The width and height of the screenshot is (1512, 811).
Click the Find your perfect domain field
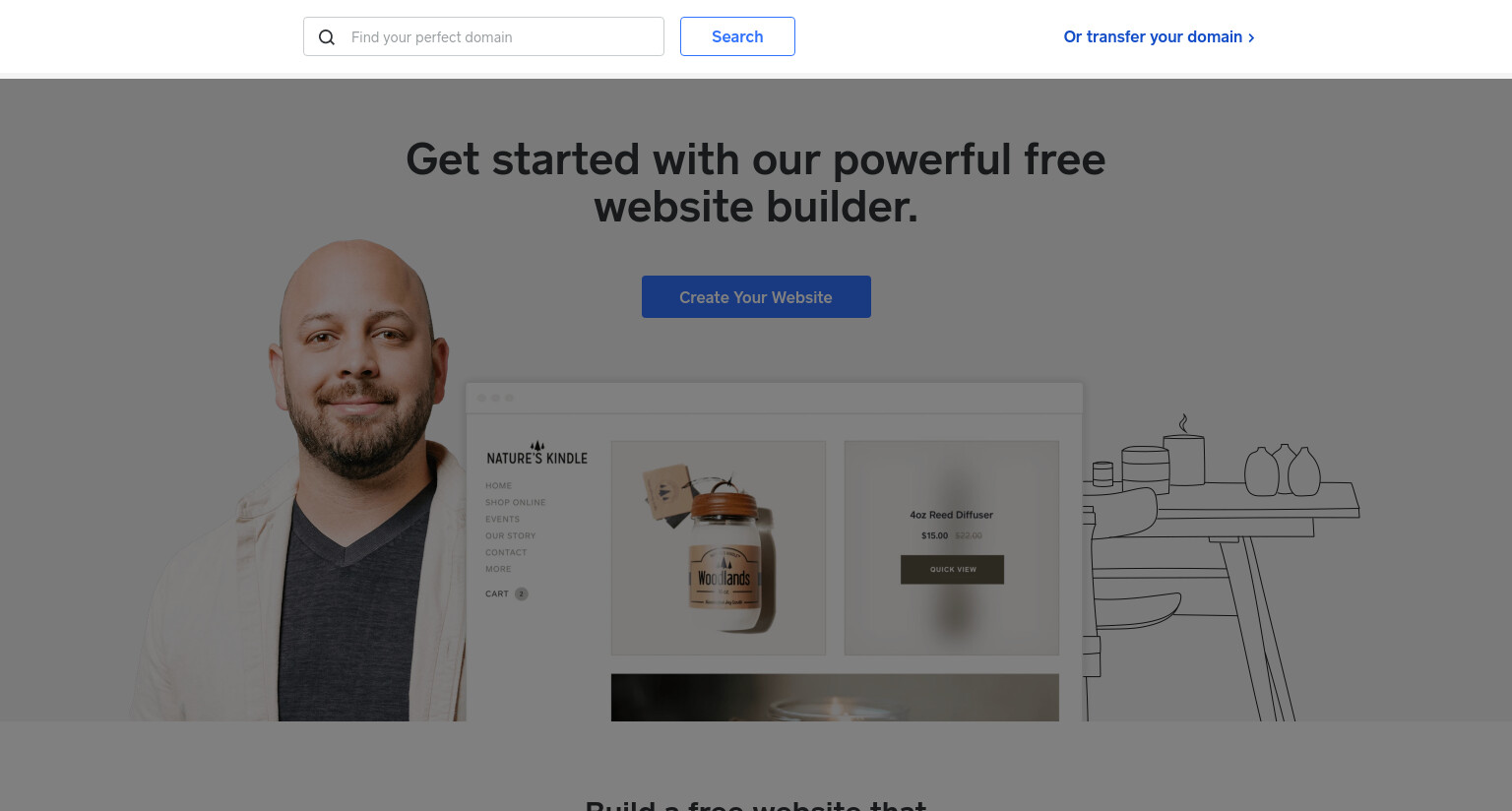click(x=483, y=36)
